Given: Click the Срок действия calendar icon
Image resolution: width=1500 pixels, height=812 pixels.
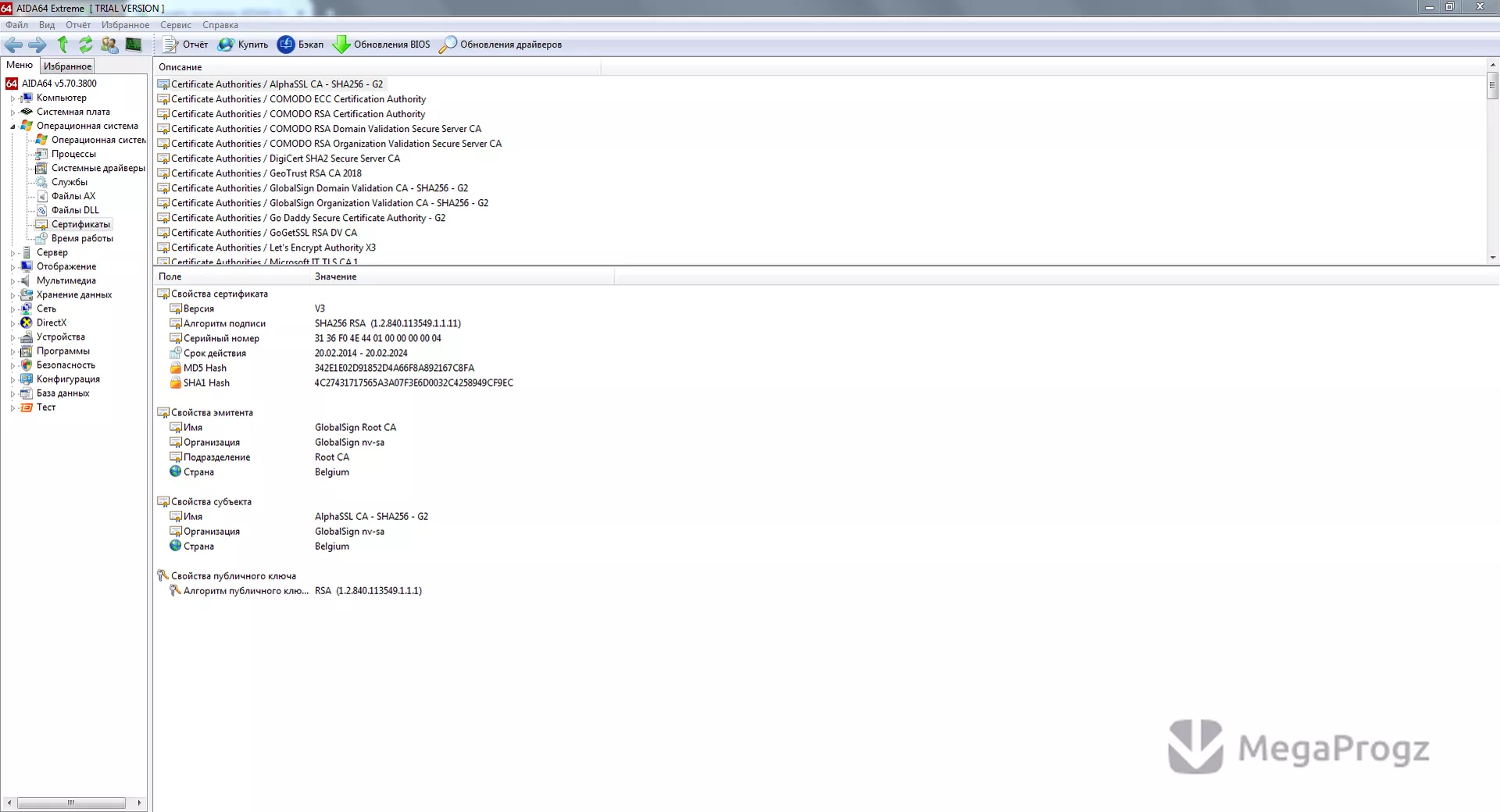Looking at the screenshot, I should pos(176,353).
